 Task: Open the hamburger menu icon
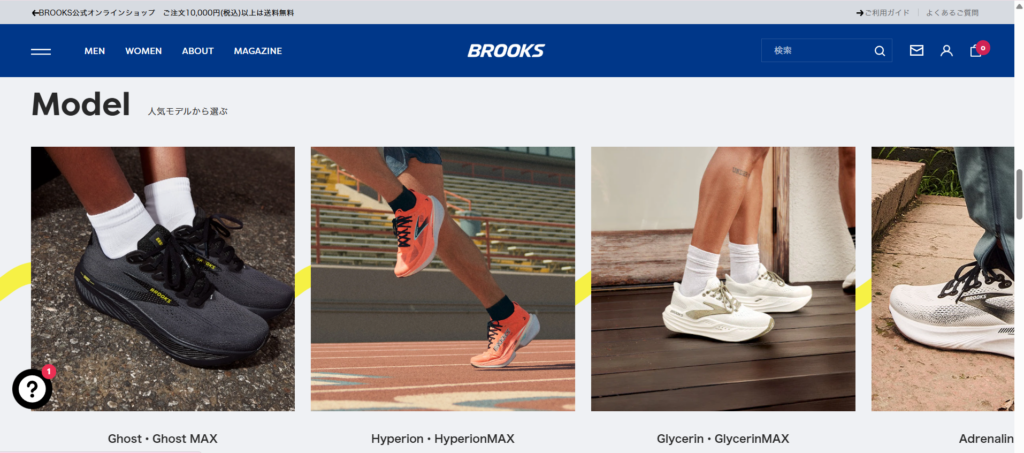40,51
